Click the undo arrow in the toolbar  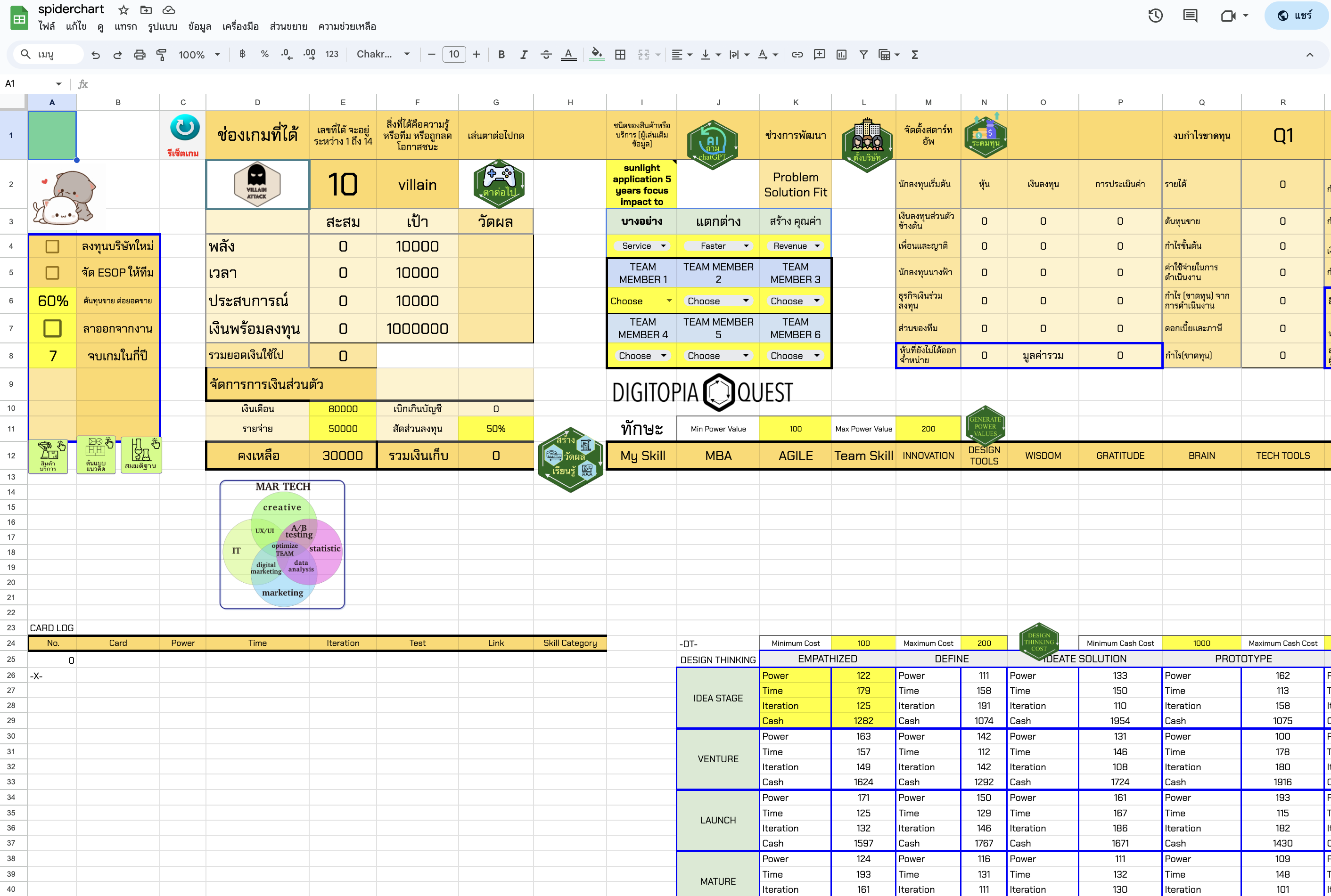(96, 55)
